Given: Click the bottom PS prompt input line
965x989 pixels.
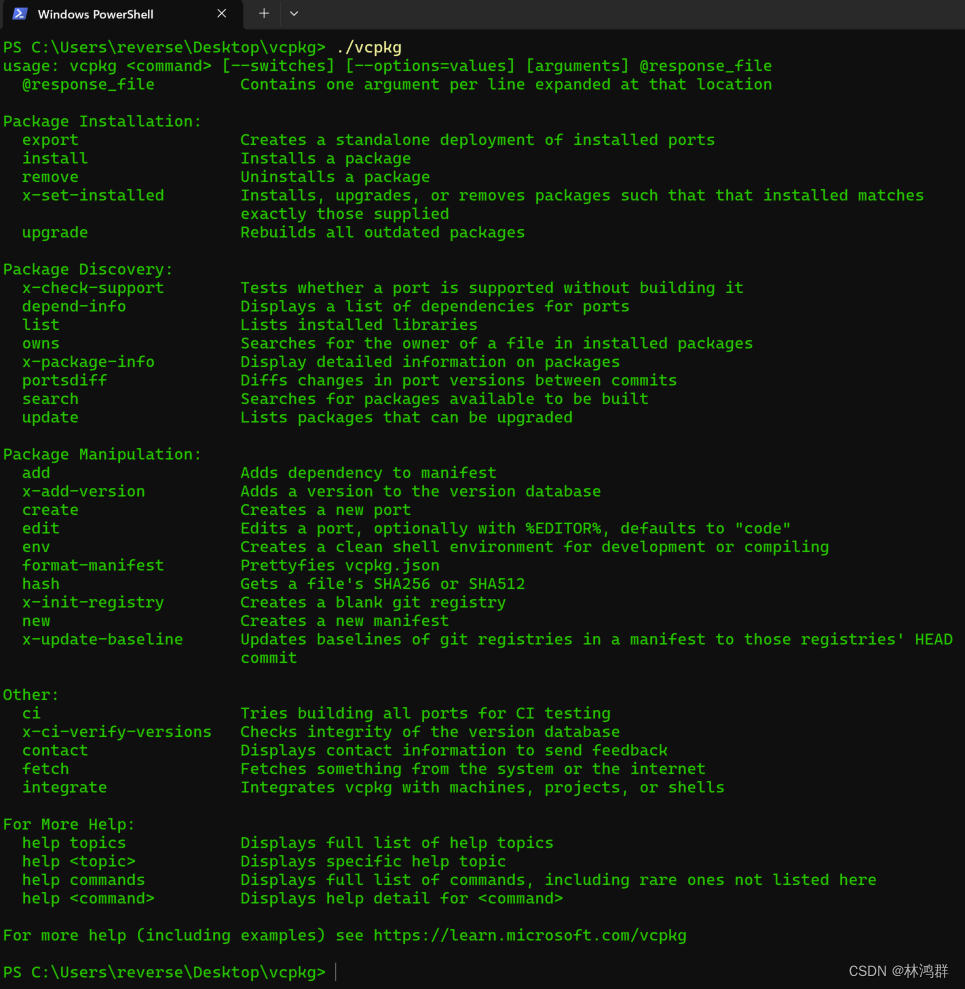Looking at the screenshot, I should point(482,972).
